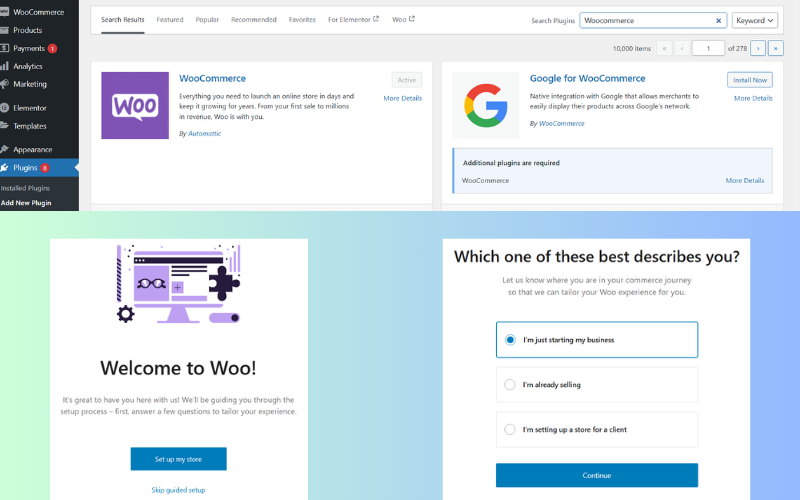The height and width of the screenshot is (500, 800).
Task: Click the Payments menu icon
Action: [4, 48]
